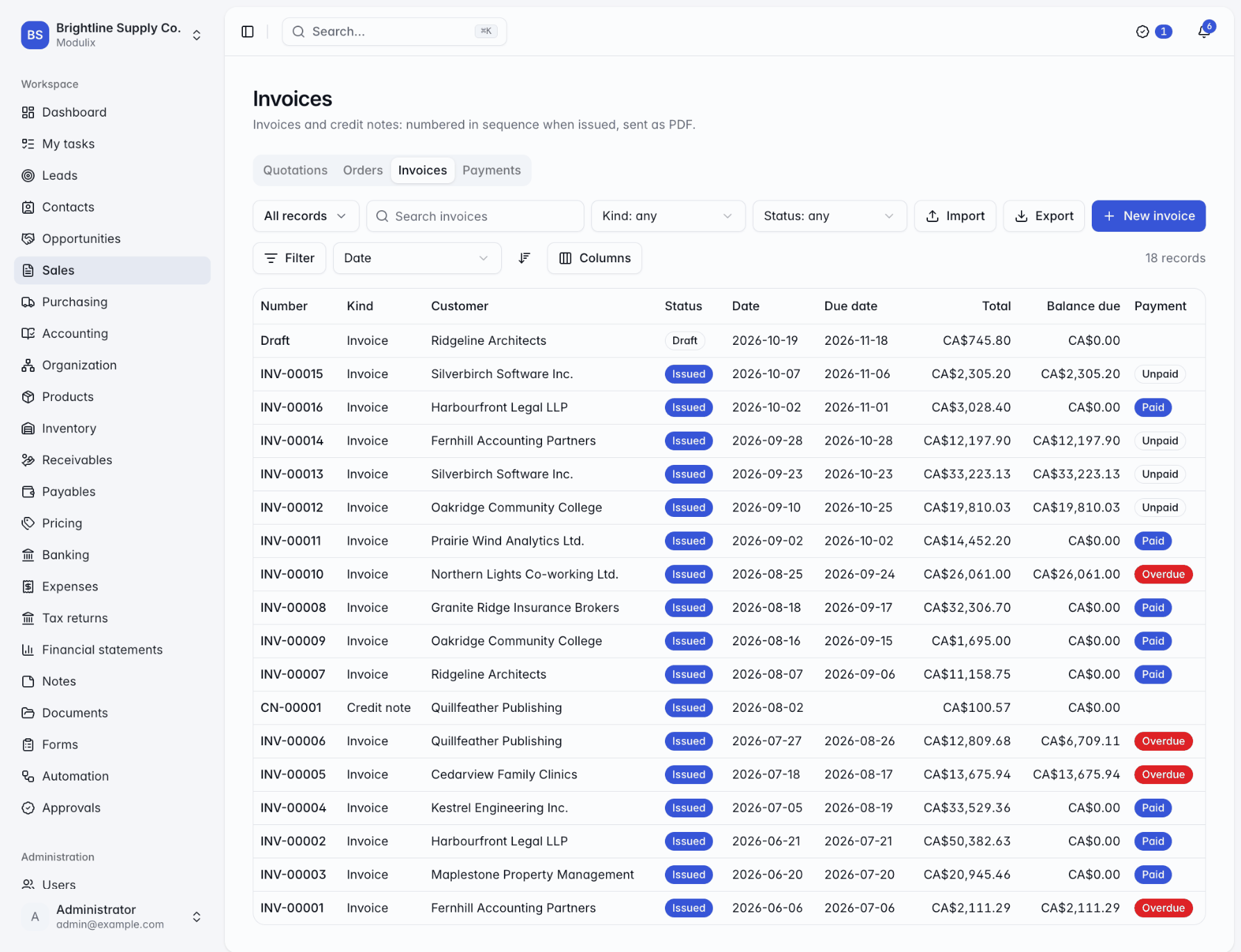1241x952 pixels.
Task: Switch to the Orders tab
Action: point(363,170)
